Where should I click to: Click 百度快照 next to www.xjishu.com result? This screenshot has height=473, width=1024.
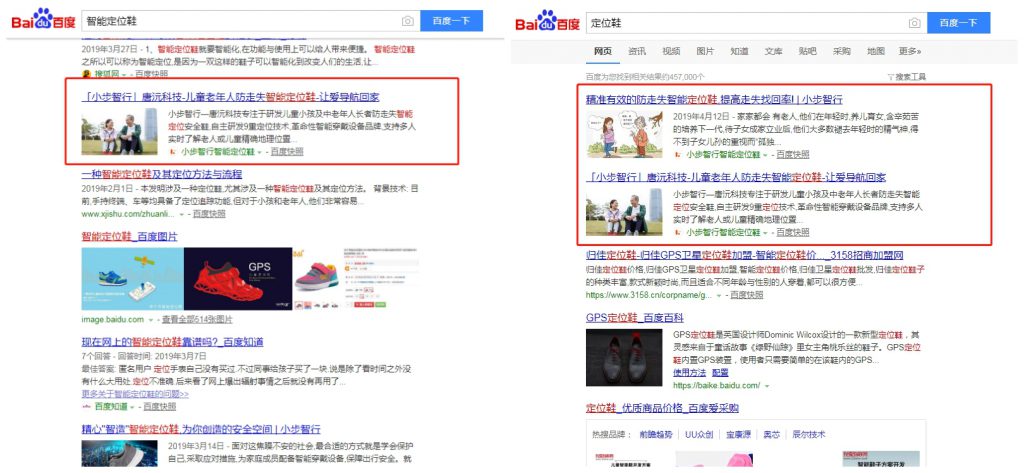tap(209, 214)
